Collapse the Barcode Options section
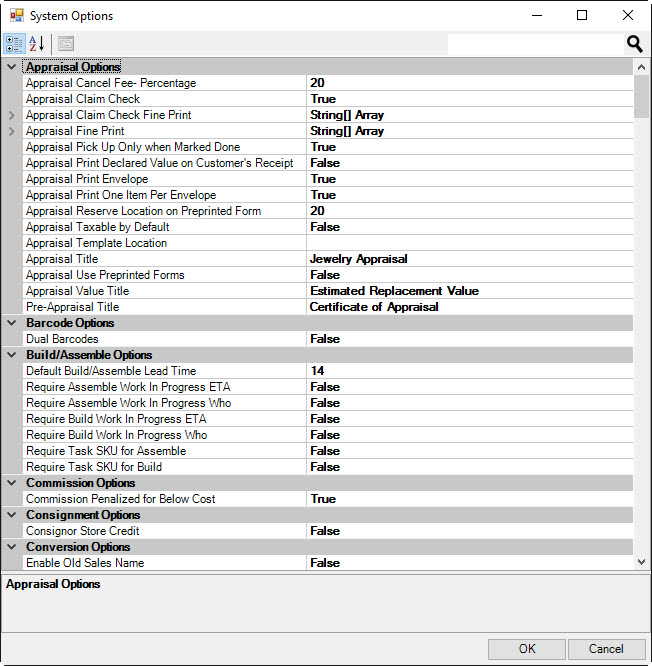 [12, 323]
